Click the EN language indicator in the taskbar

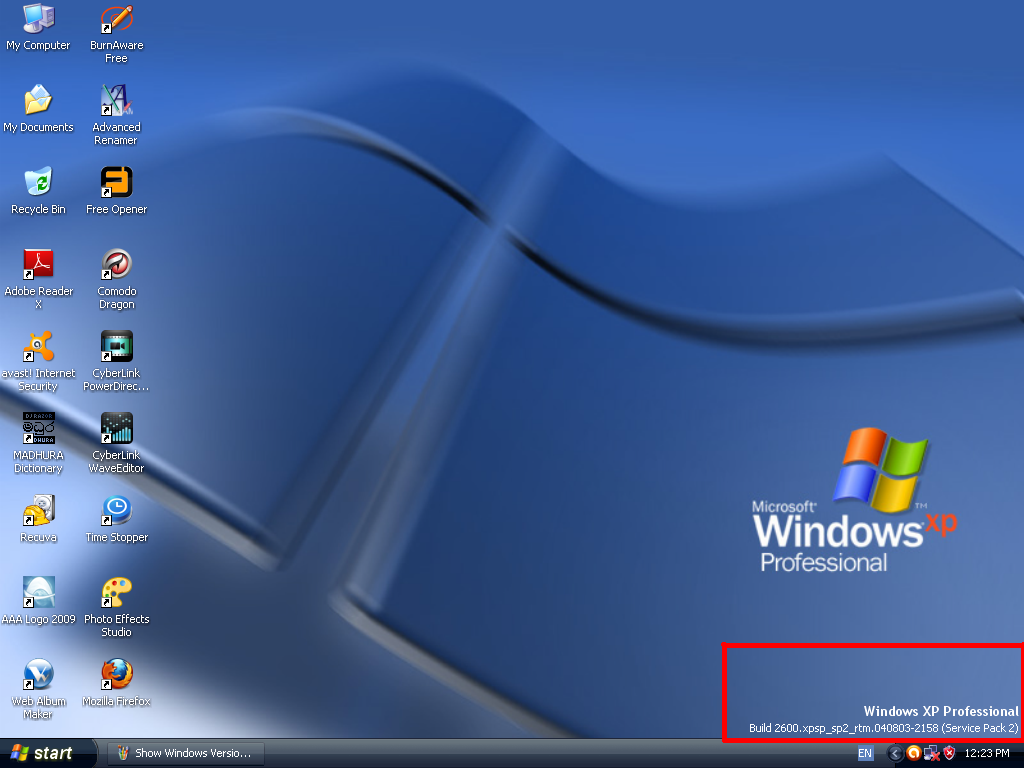coord(865,753)
